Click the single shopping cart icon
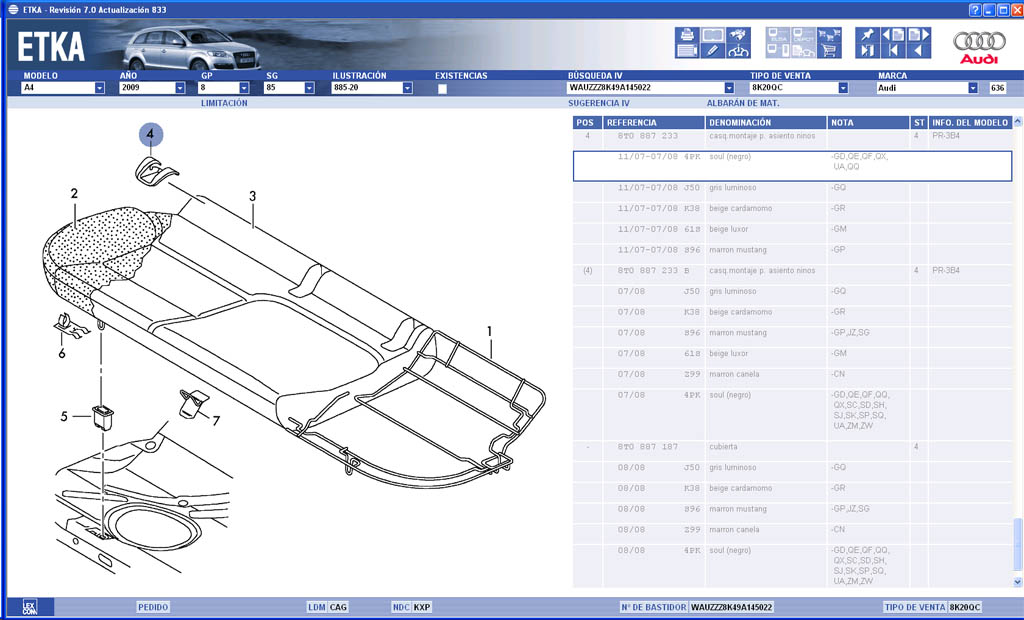Viewport: 1024px width, 620px height. [x=829, y=50]
